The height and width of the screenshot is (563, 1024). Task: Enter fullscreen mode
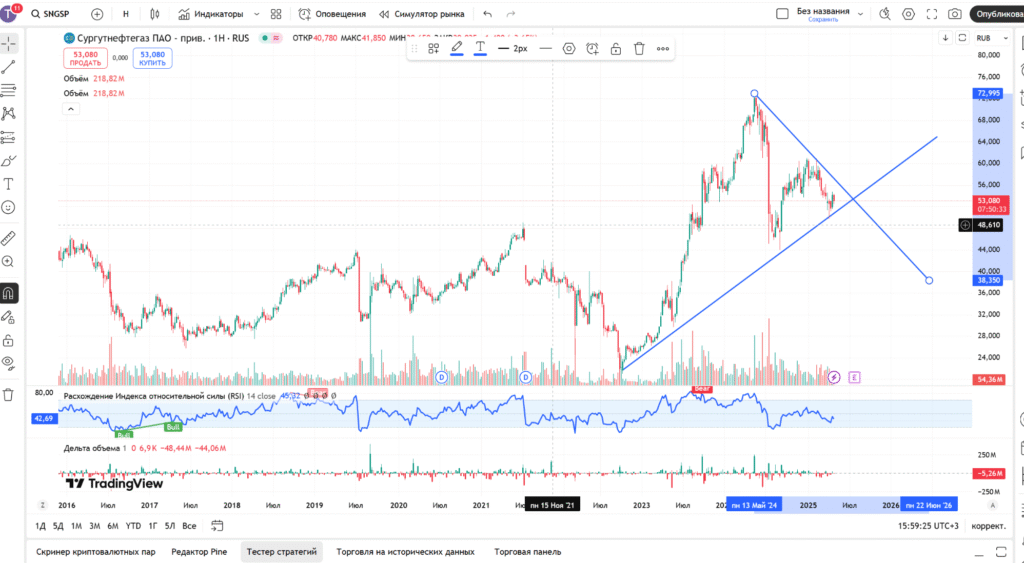pos(932,14)
